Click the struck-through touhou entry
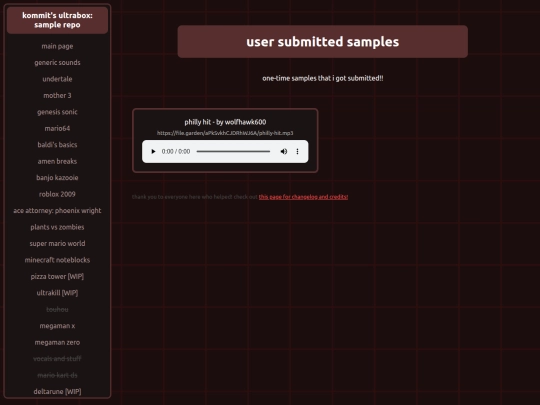Screen dimensions: 540x405 57,310
